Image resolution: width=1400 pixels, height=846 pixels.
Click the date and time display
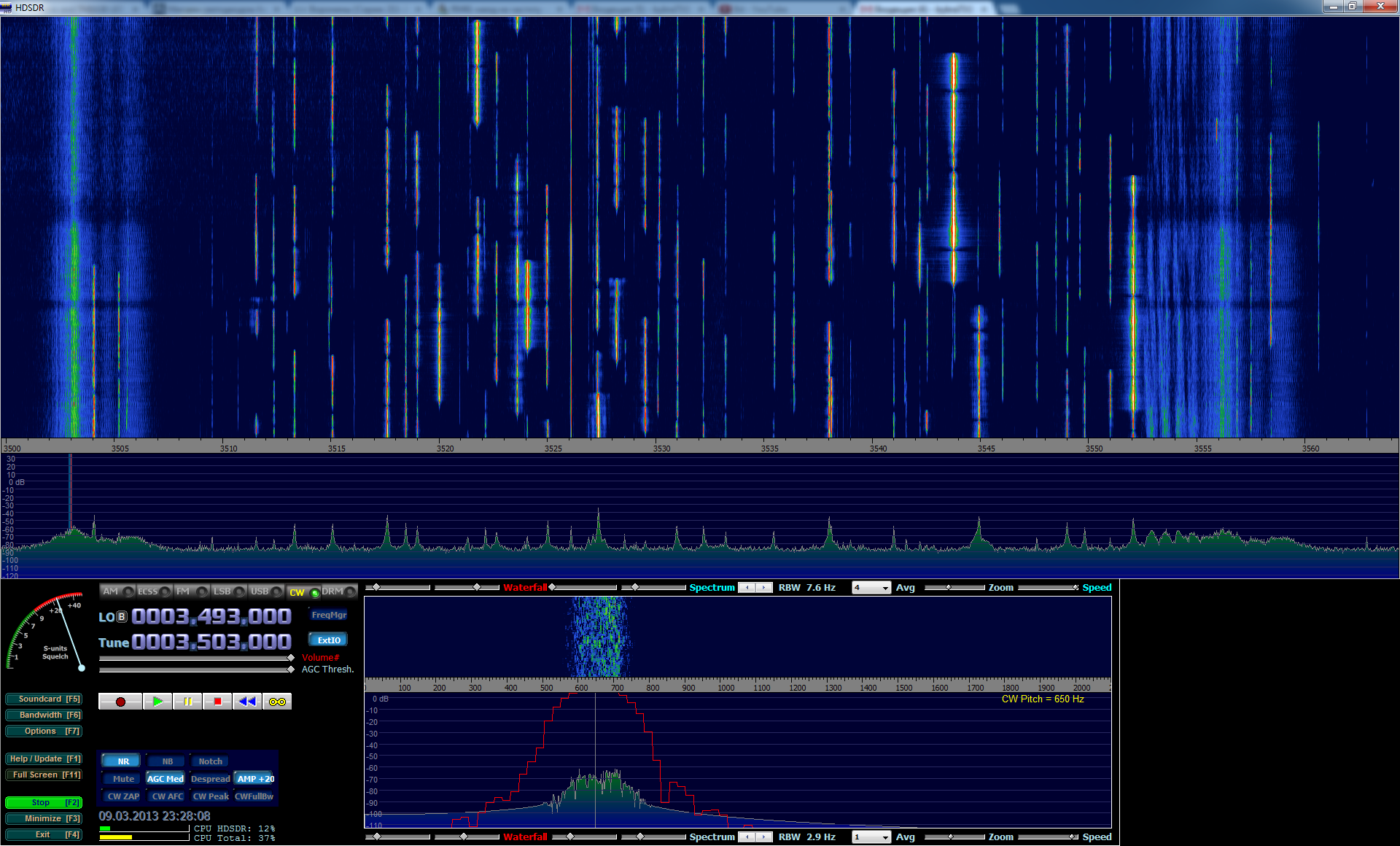(155, 816)
